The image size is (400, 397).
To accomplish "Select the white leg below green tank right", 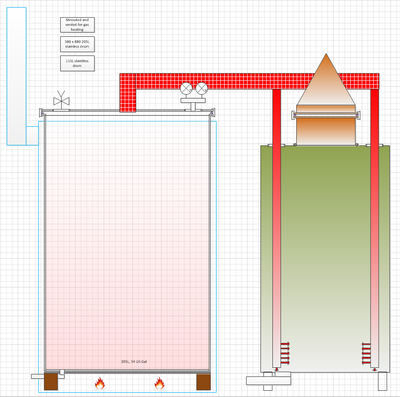I will pos(383,381).
